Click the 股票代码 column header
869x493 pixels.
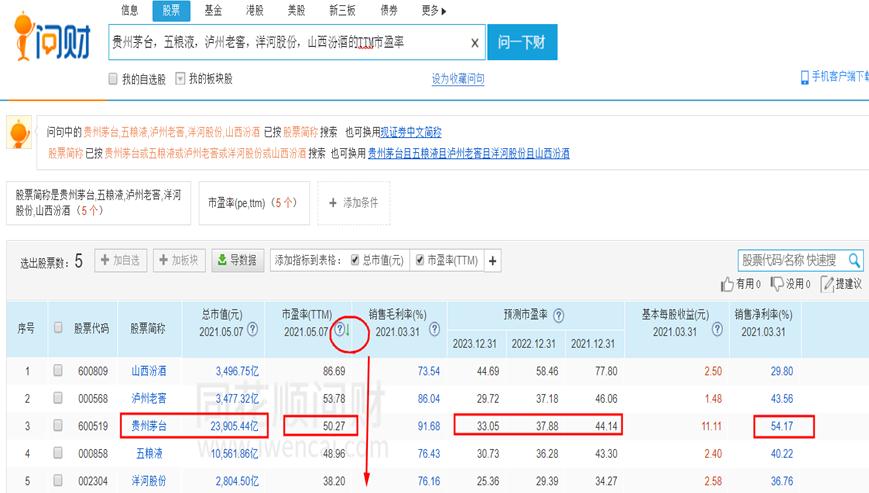[91, 328]
